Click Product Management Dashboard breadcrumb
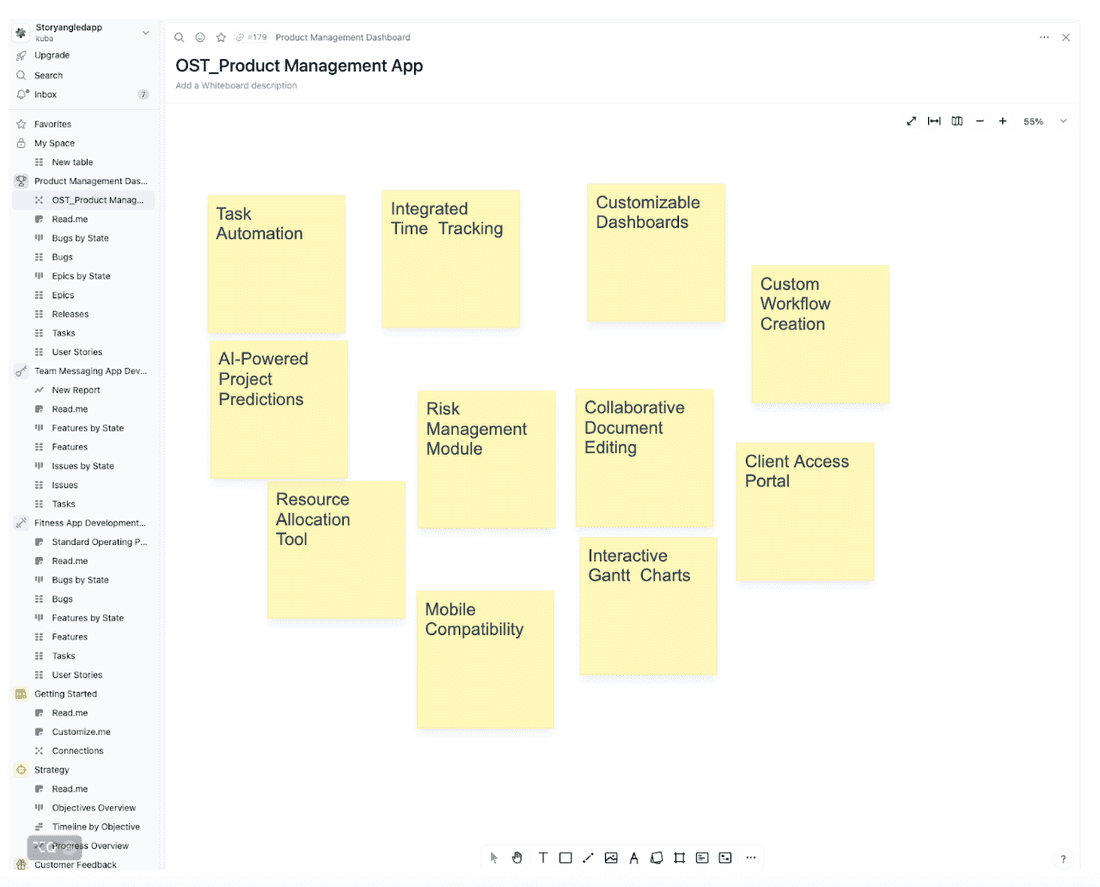The image size is (1100, 887). click(x=342, y=37)
